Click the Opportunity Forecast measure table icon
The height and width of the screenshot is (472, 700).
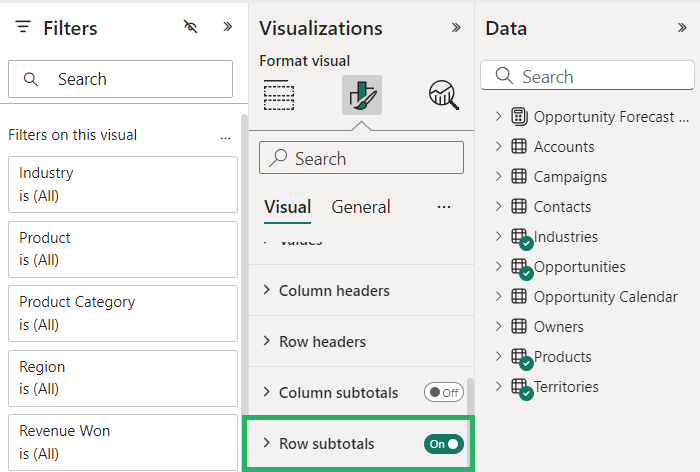click(519, 117)
